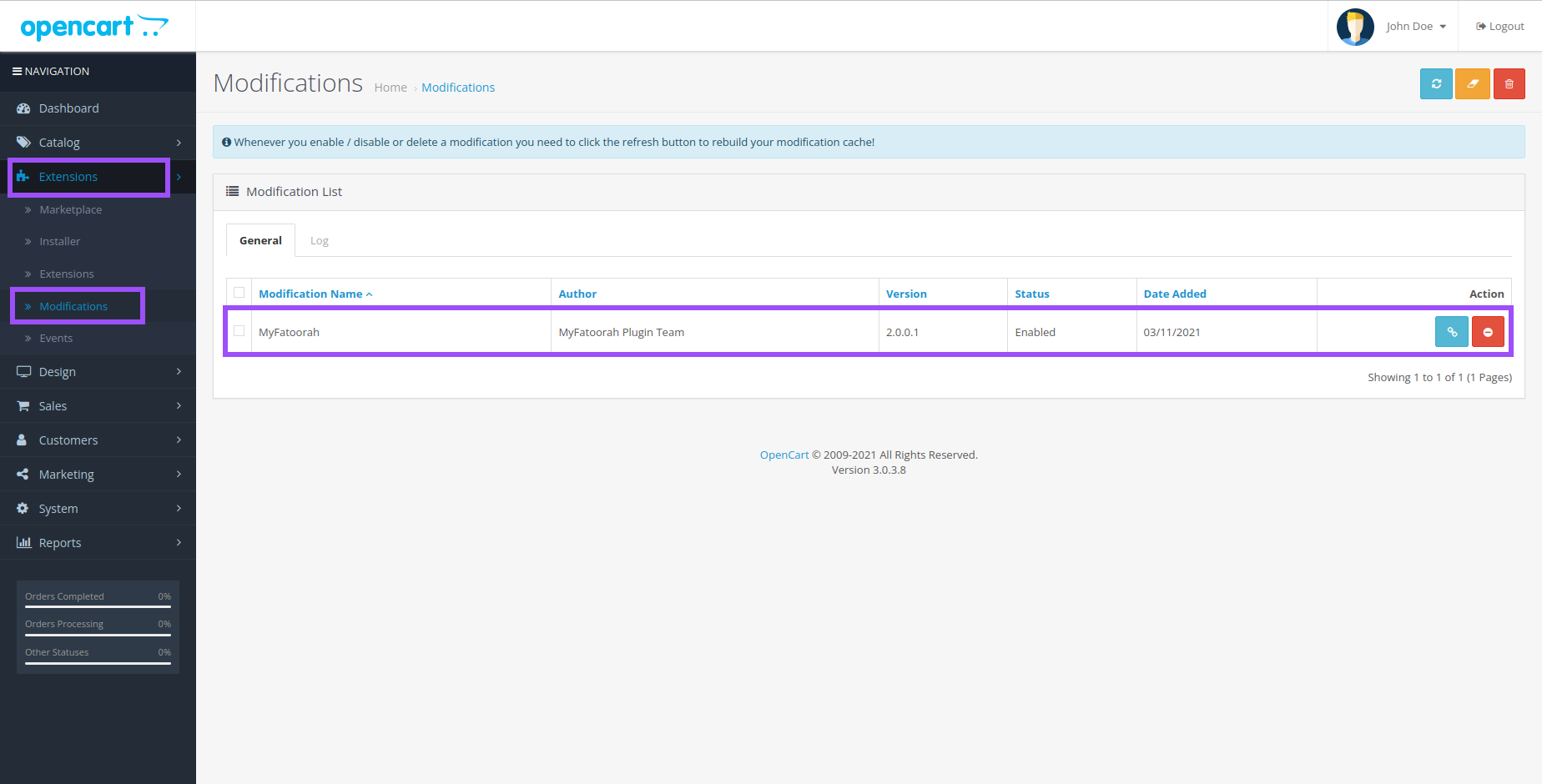The height and width of the screenshot is (784, 1542).
Task: Sort by Date Added column
Action: [x=1175, y=294]
